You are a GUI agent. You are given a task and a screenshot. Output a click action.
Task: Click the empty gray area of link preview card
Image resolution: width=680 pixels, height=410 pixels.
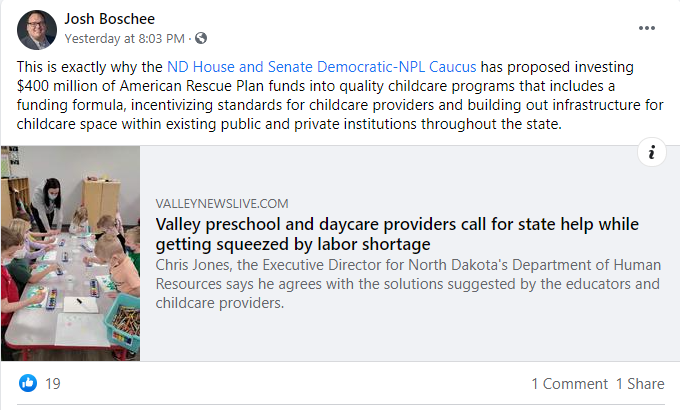pyautogui.click(x=400, y=335)
